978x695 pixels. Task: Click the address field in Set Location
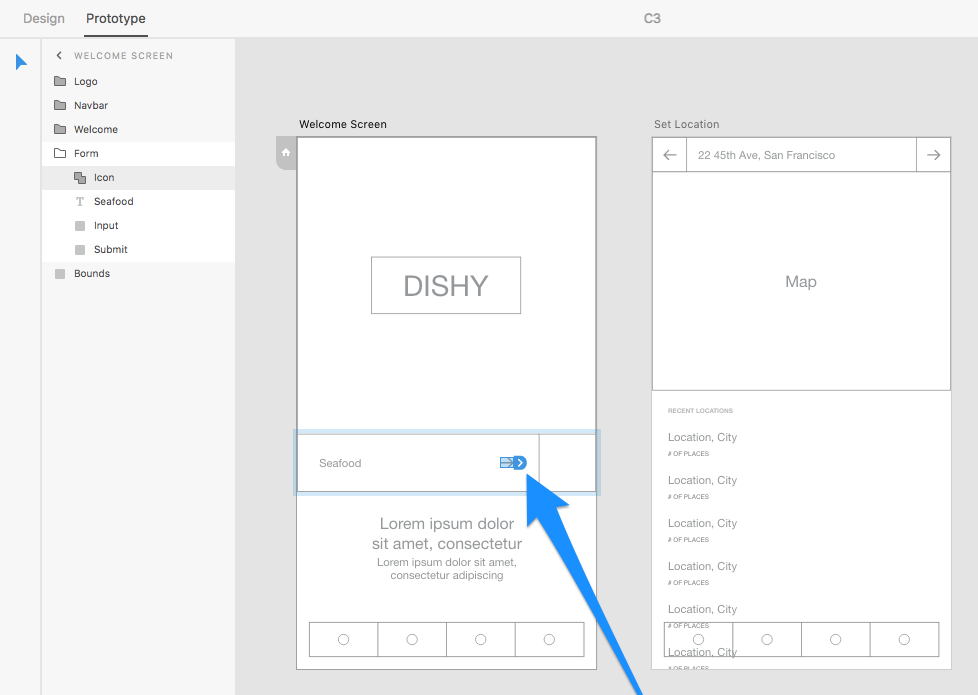[x=800, y=155]
